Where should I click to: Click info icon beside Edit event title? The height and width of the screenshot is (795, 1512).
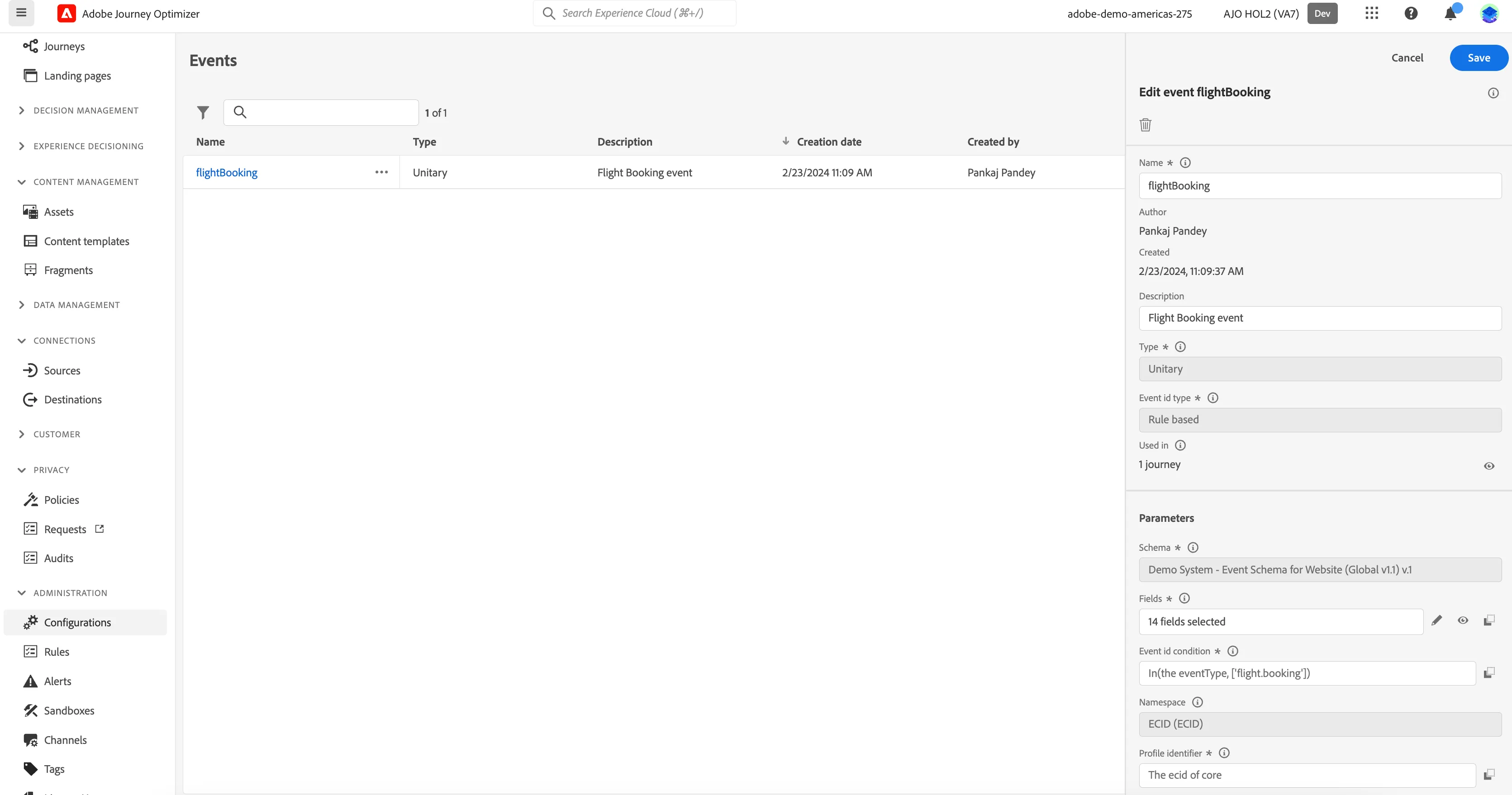[x=1493, y=93]
